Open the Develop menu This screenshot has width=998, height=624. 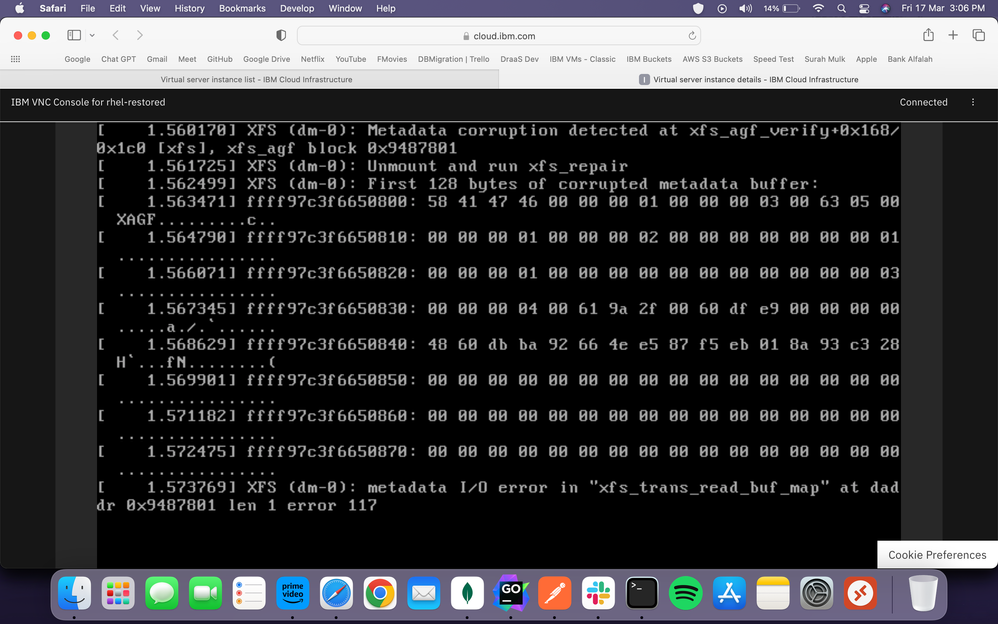[x=296, y=8]
